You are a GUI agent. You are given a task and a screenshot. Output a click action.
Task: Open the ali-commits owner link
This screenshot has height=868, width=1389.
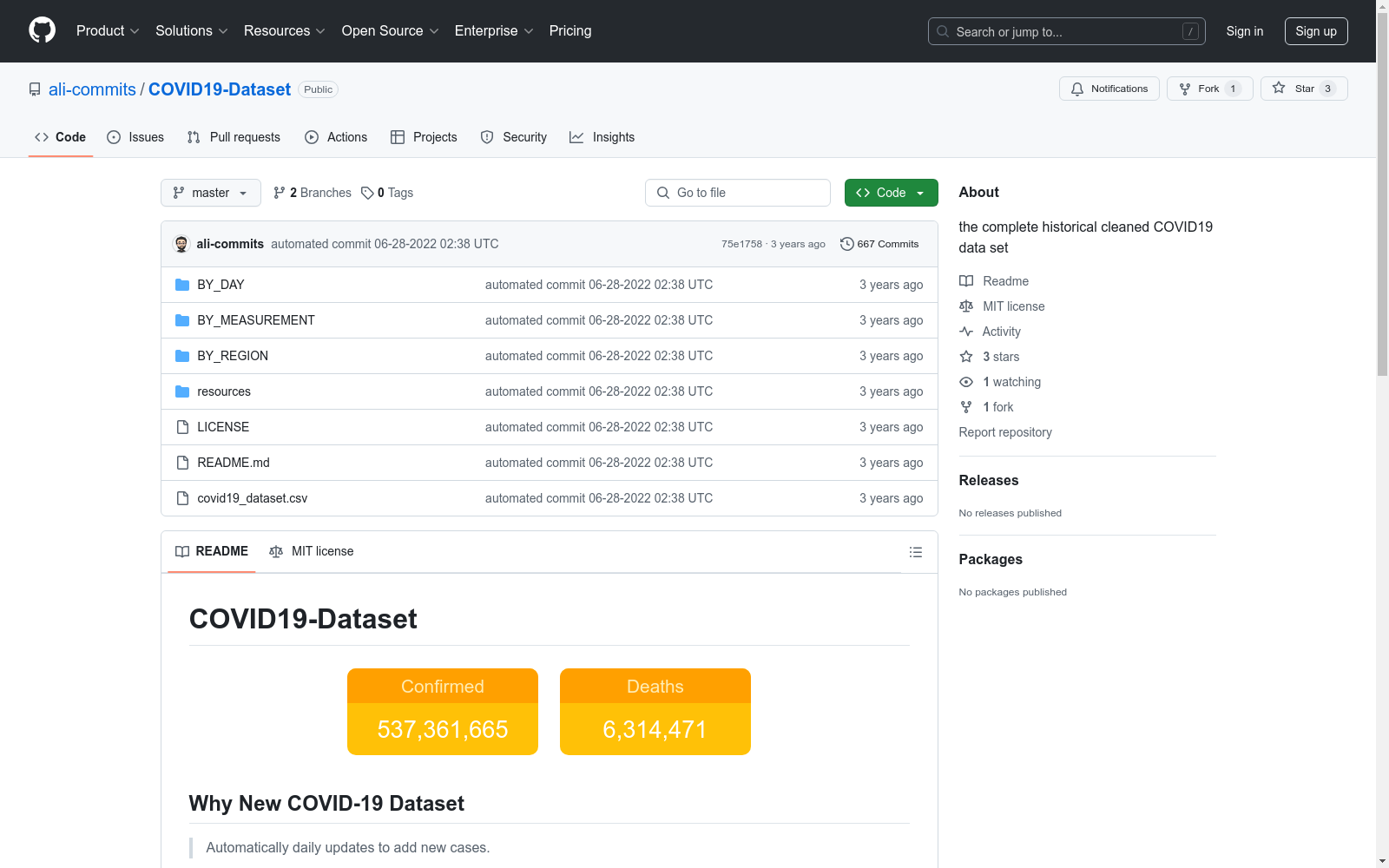92,89
